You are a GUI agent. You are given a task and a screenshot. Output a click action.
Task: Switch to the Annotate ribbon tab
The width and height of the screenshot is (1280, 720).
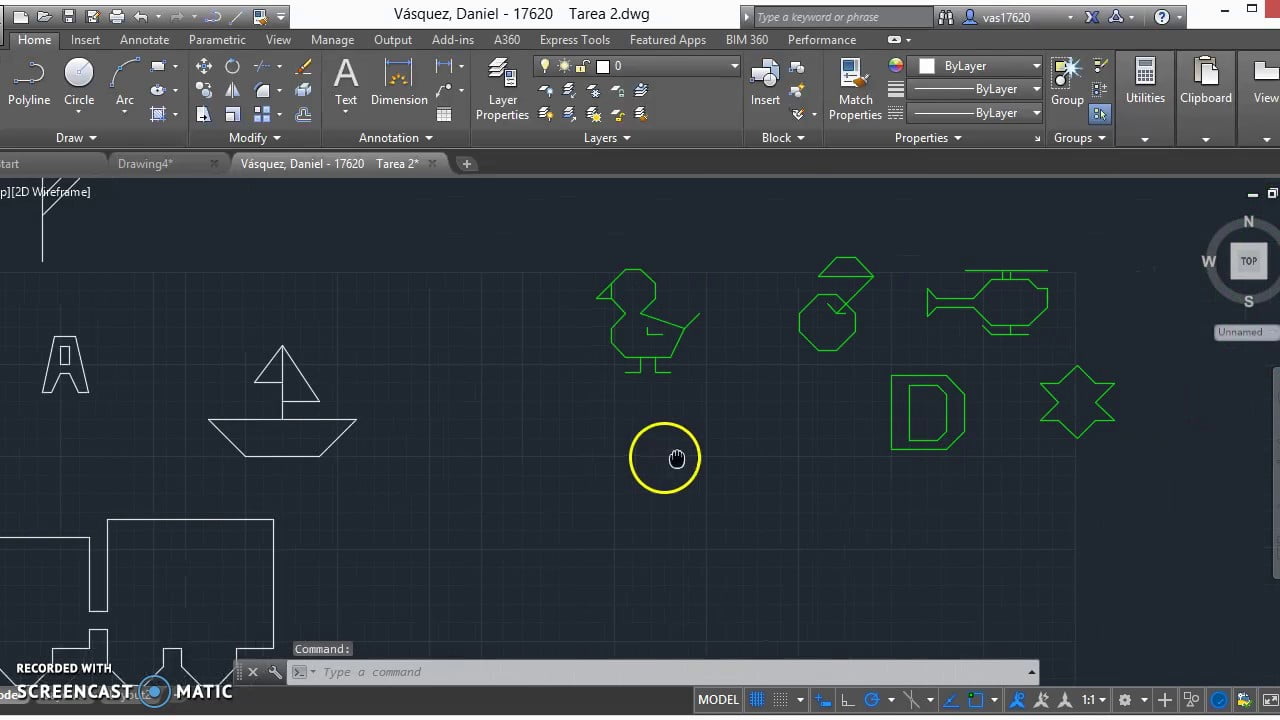pyautogui.click(x=144, y=40)
